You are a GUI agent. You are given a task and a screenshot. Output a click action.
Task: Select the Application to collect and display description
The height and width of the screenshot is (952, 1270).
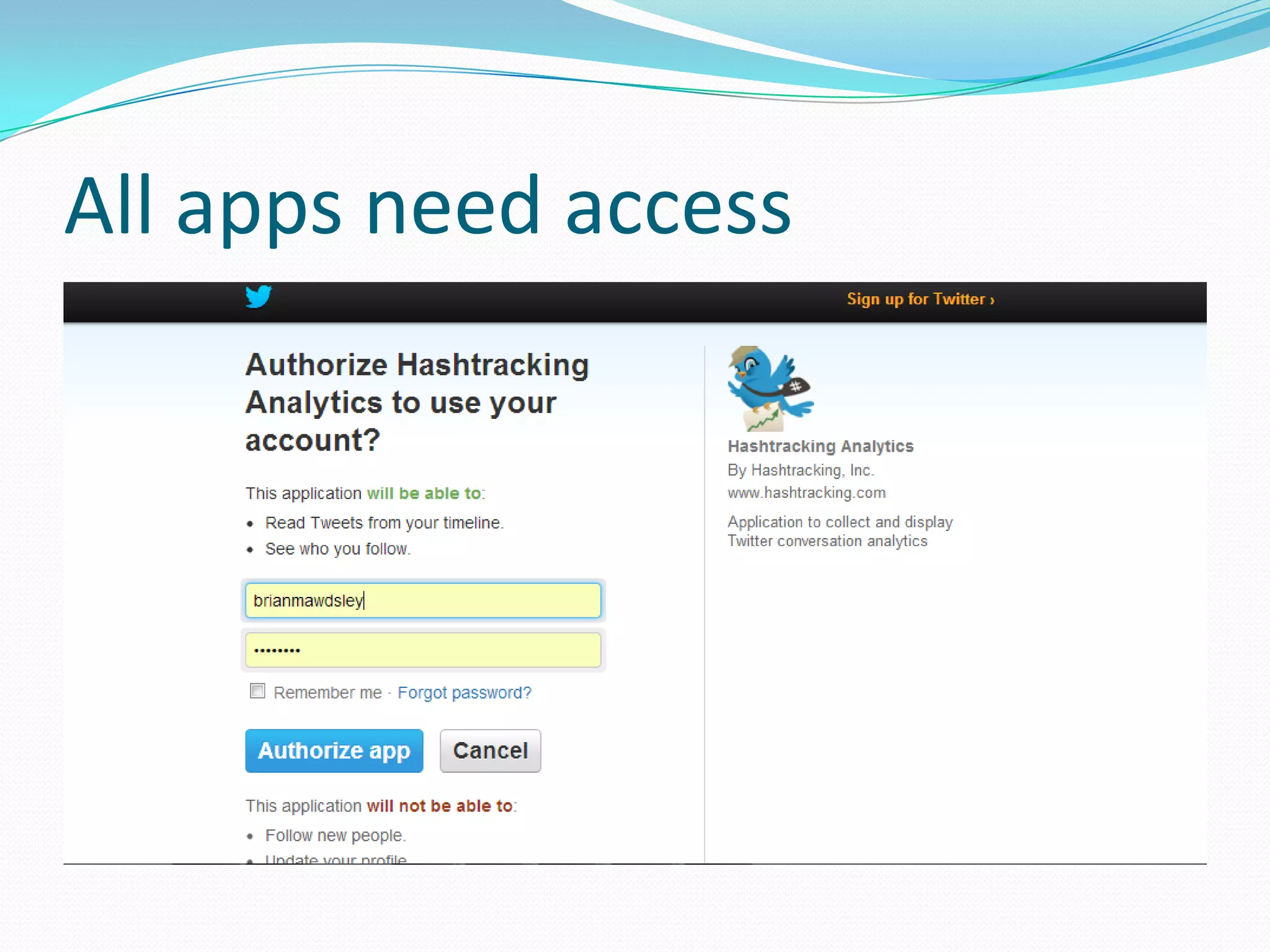[x=840, y=531]
